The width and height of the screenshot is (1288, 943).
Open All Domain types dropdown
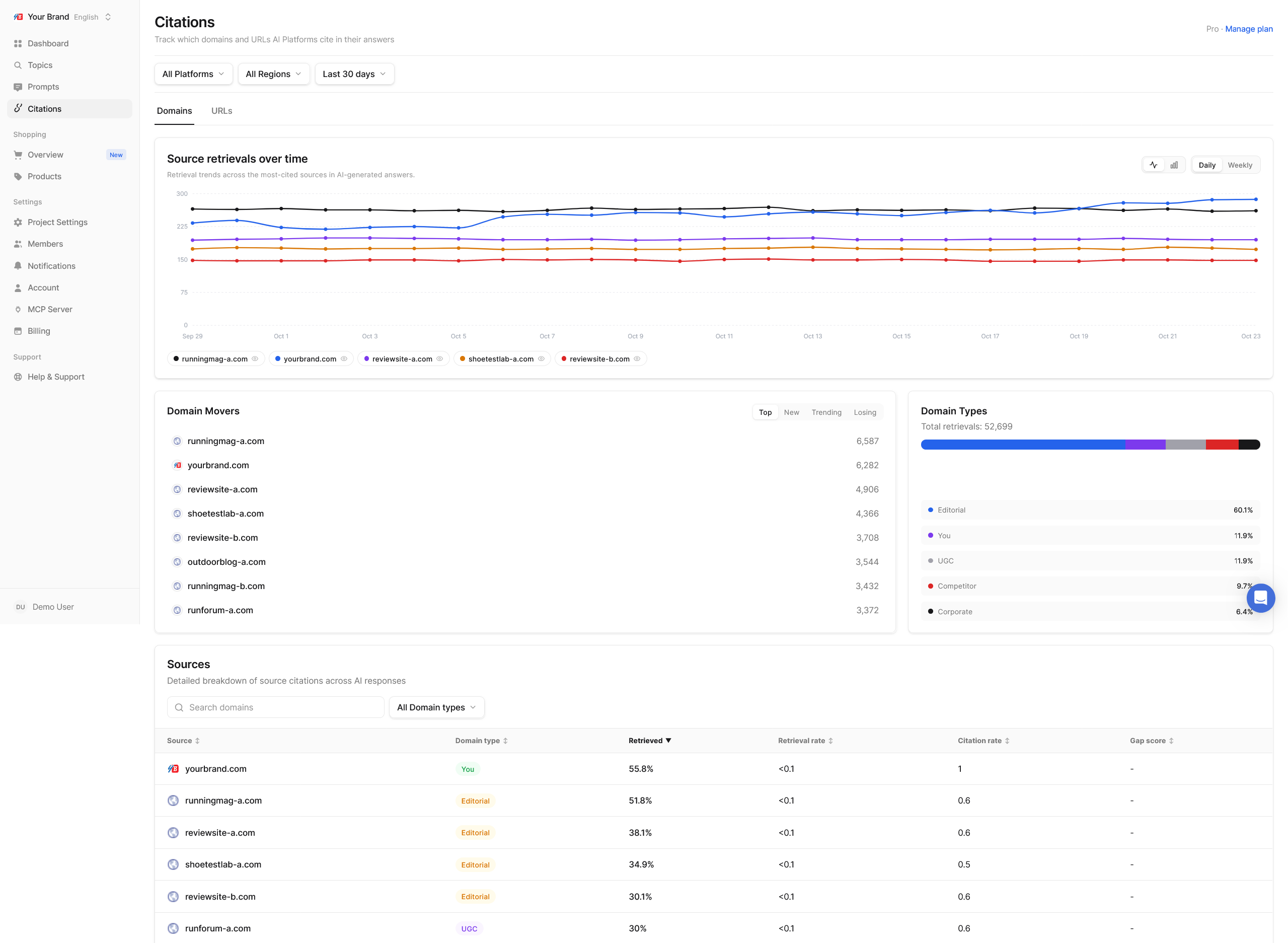436,707
